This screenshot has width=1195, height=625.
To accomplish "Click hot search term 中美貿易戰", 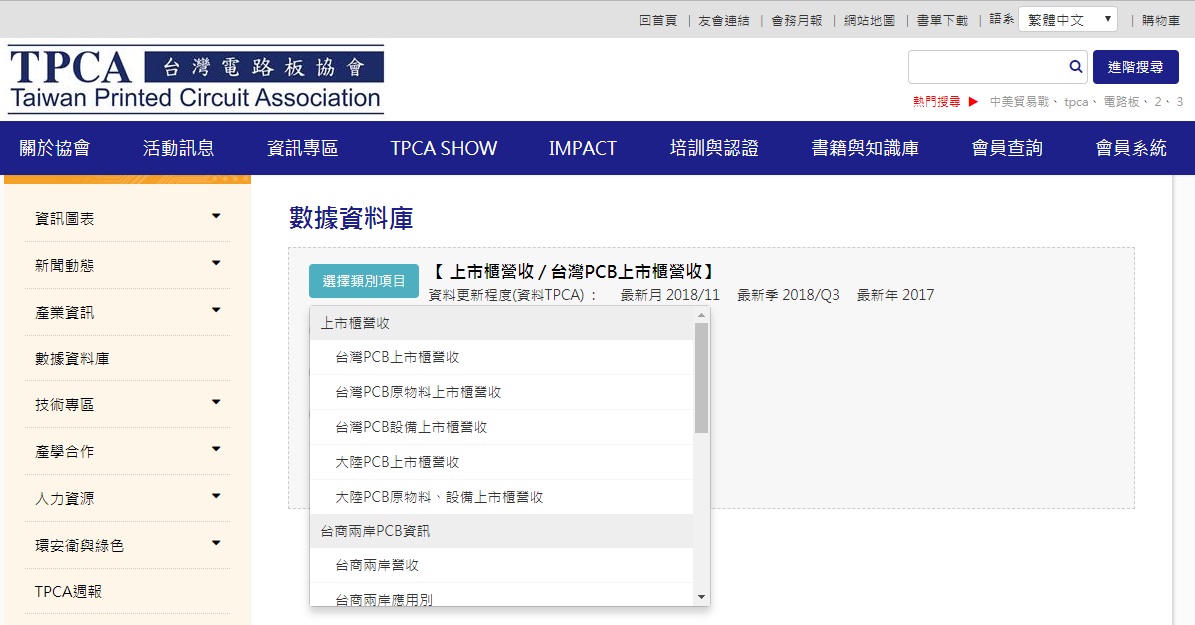I will pos(1020,101).
